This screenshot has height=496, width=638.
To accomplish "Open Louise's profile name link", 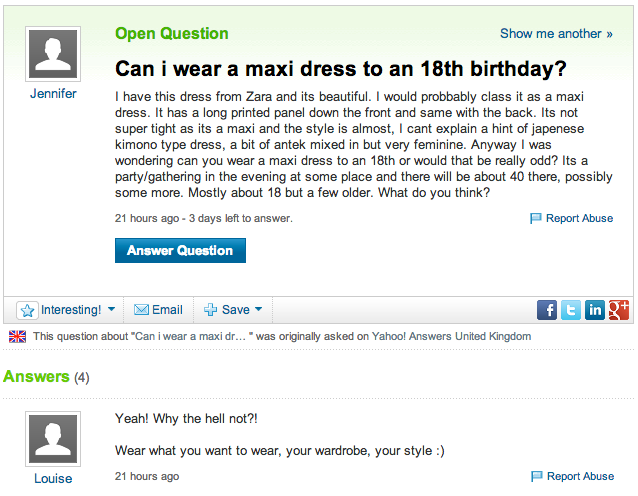I will click(53, 479).
